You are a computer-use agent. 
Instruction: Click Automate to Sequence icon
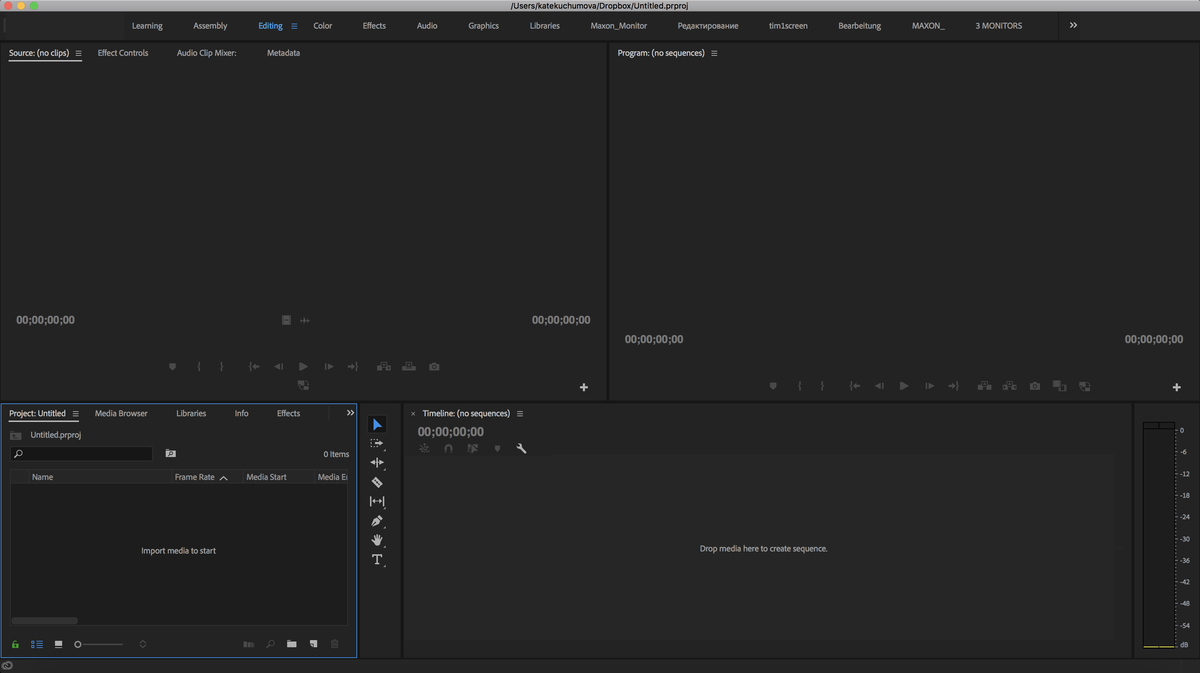tap(248, 644)
